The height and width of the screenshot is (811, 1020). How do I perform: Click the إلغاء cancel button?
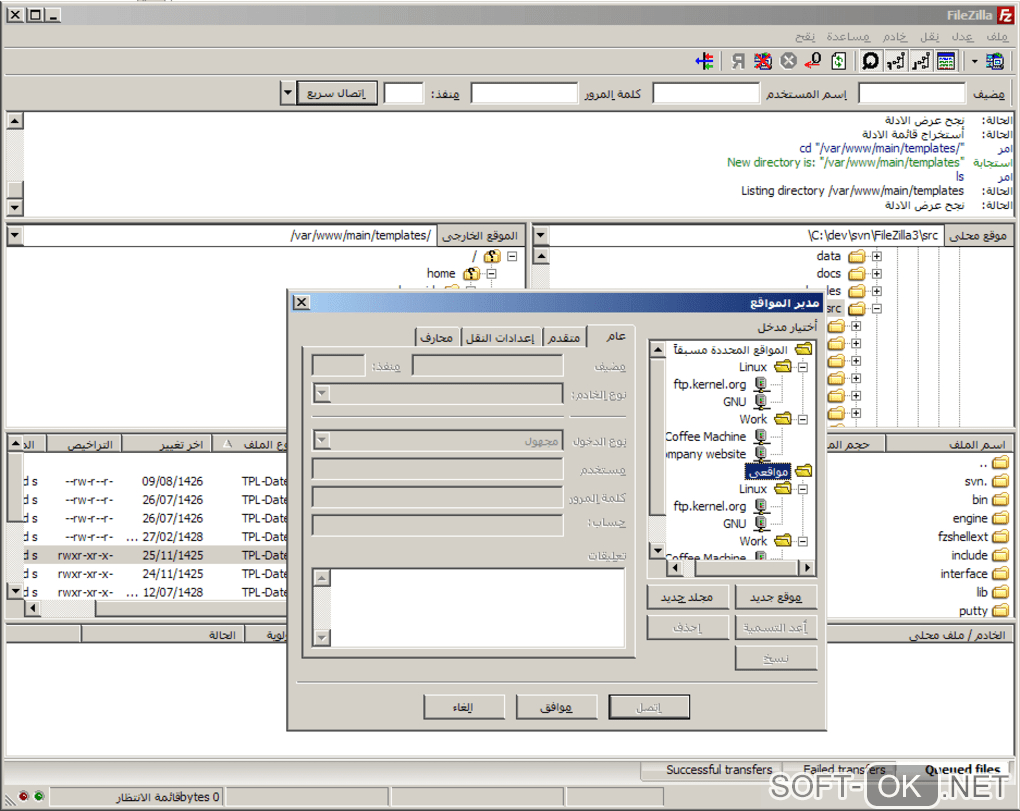click(x=464, y=707)
